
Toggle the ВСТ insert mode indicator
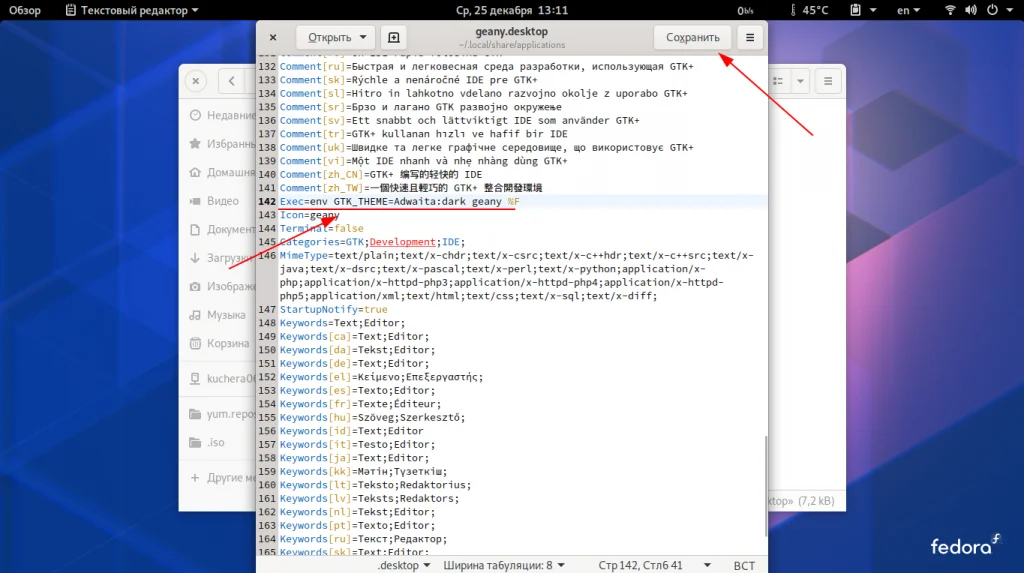[x=744, y=566]
